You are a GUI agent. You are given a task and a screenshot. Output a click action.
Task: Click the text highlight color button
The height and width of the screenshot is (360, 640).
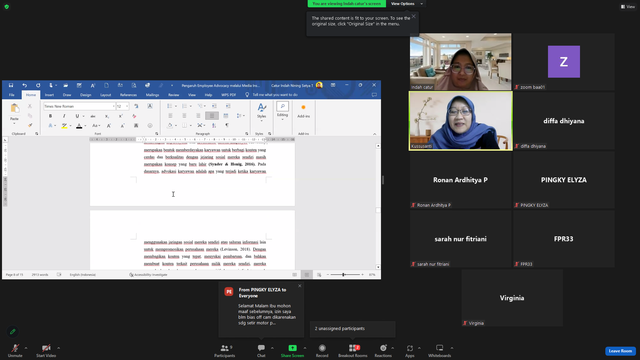click(x=64, y=126)
